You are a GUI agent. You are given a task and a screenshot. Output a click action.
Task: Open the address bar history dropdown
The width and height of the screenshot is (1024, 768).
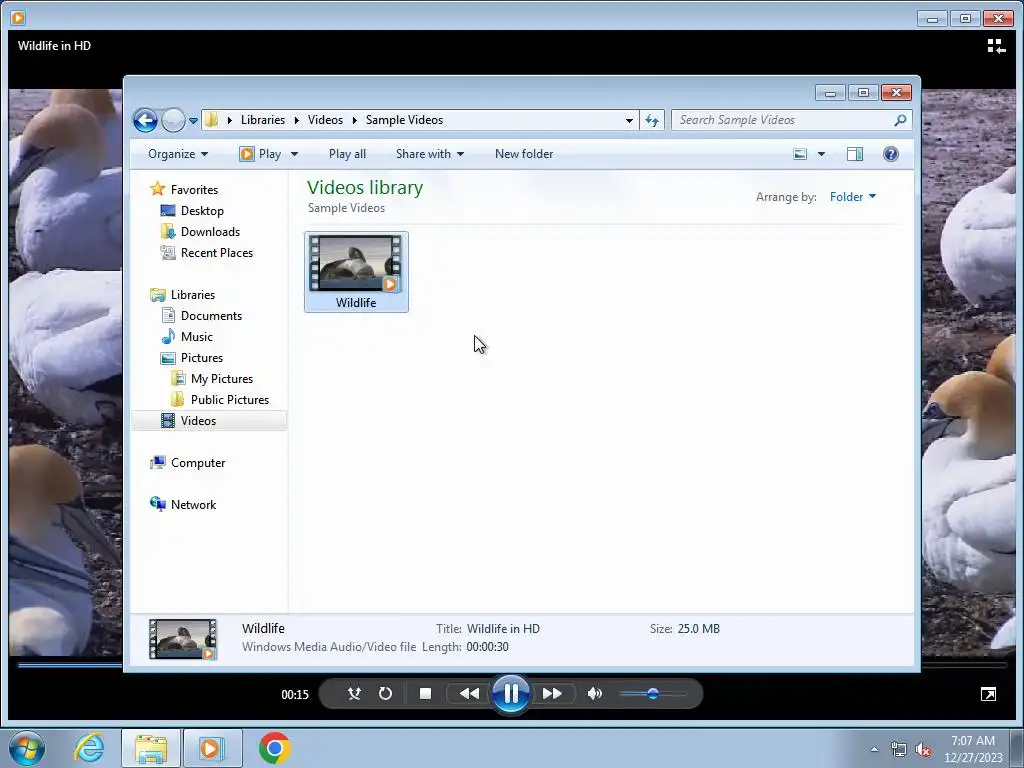coord(629,120)
